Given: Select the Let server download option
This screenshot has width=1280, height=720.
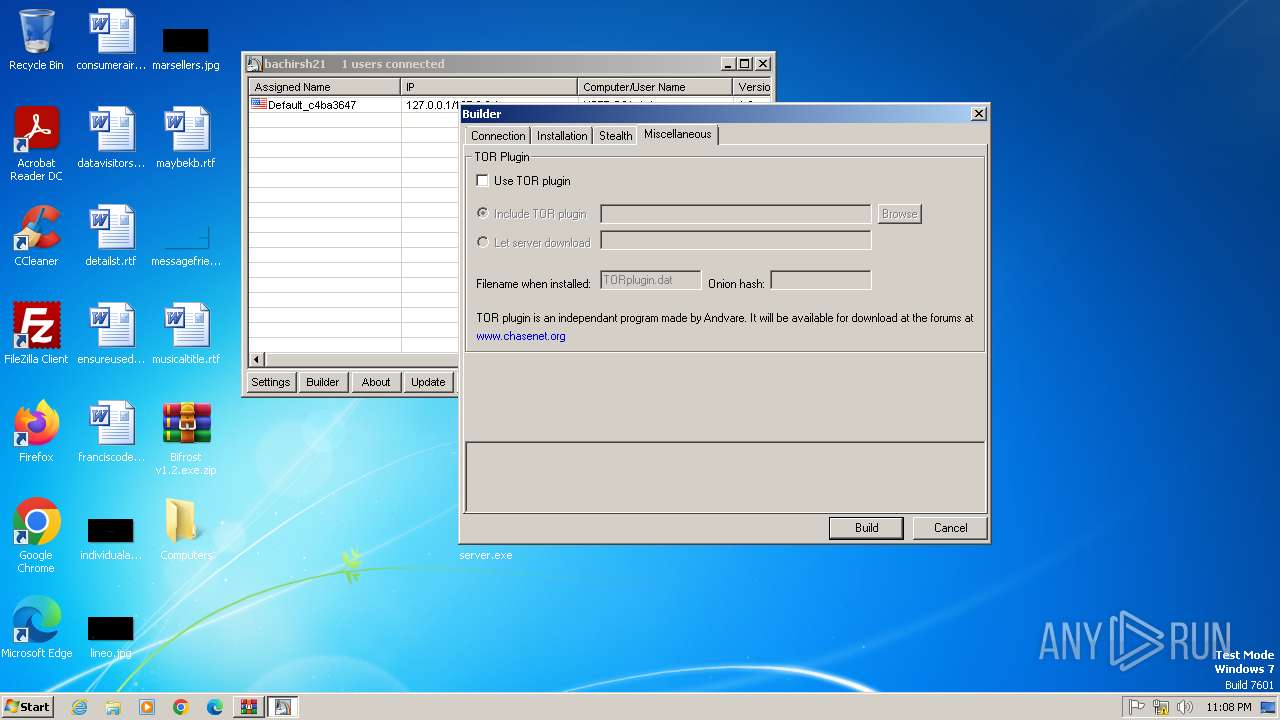Looking at the screenshot, I should [x=483, y=242].
